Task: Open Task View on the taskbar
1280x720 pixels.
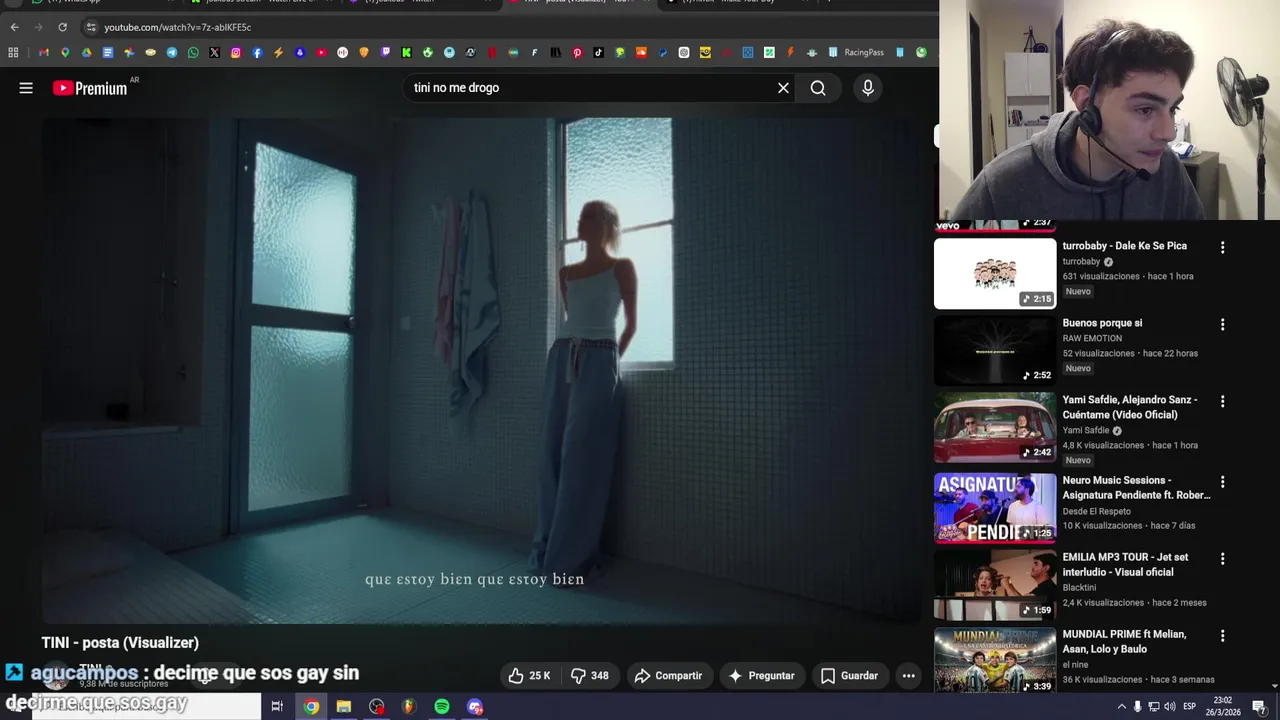Action: coord(277,706)
